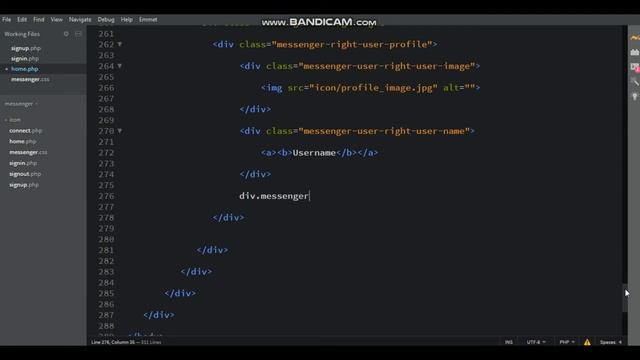Screen dimensions: 640x360
Task: Open the UTF-8 encoding dropdown
Action: tap(536, 342)
